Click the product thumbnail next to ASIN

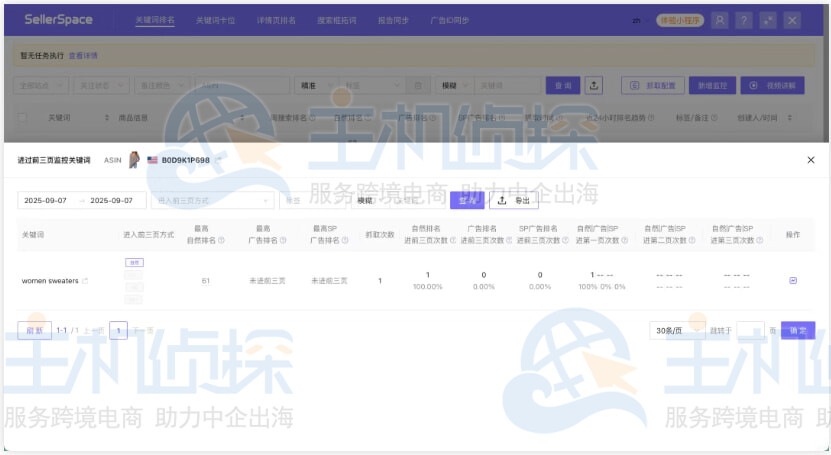133,160
